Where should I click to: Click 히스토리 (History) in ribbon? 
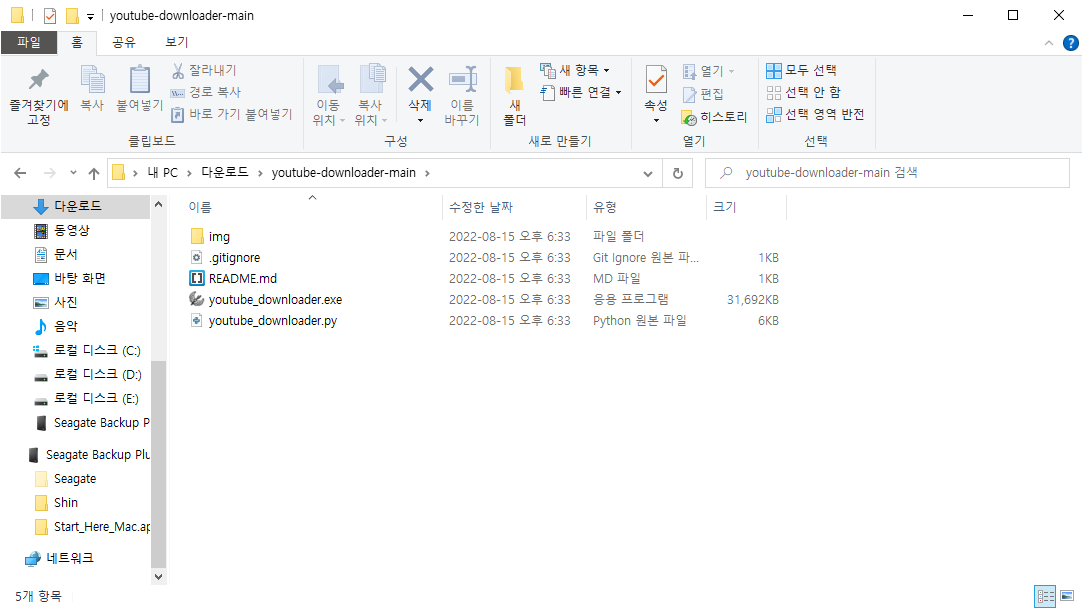pos(714,117)
